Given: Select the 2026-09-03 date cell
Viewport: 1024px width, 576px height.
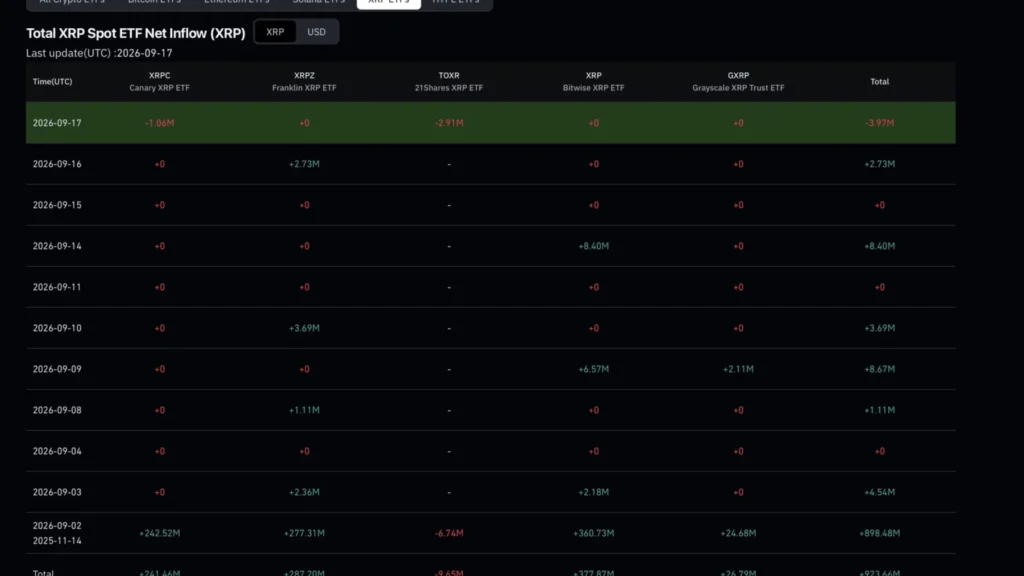Looking at the screenshot, I should 57,492.
